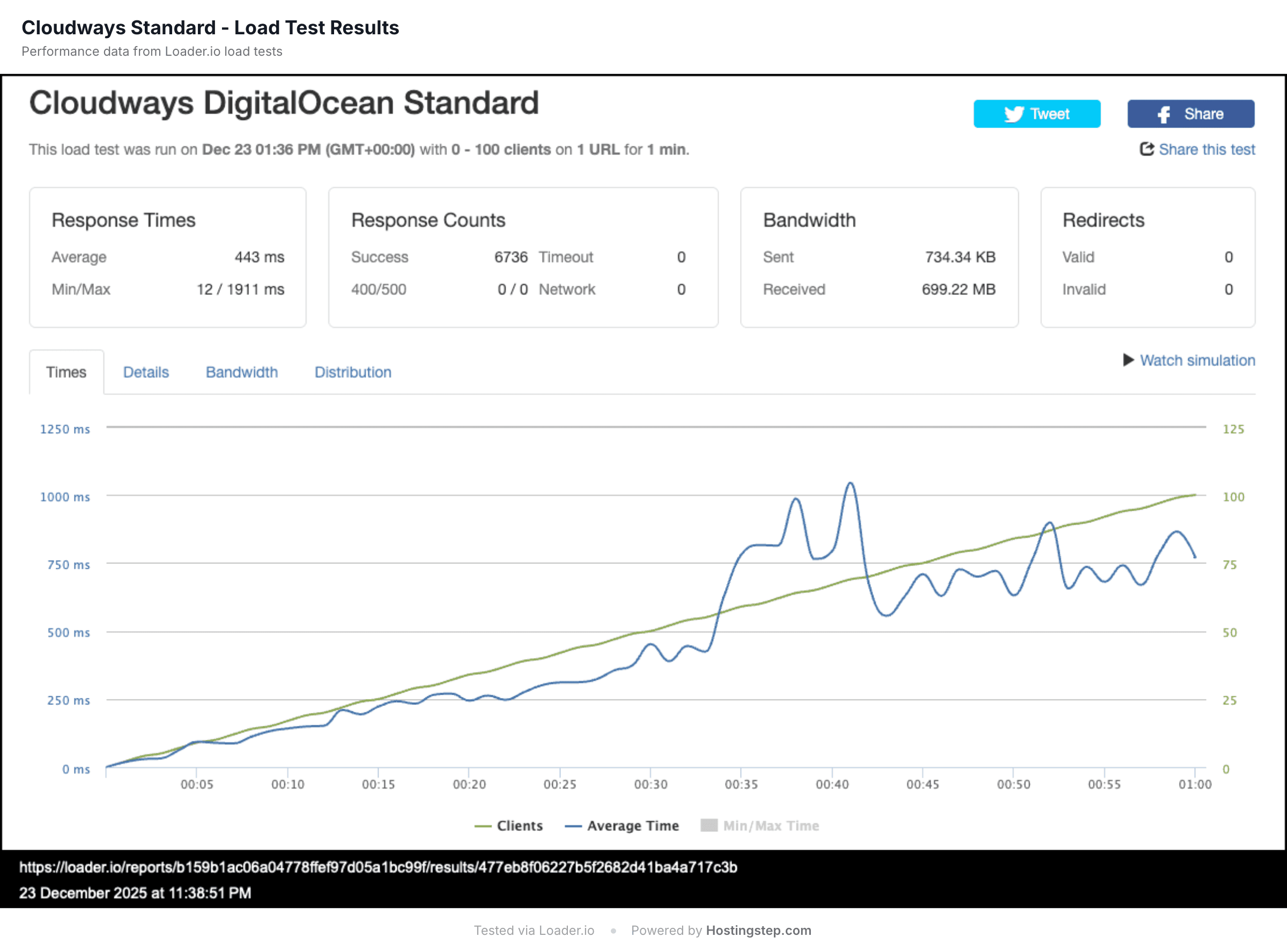Click the 00:45 tick on time axis
Image resolution: width=1287 pixels, height=952 pixels.
tap(923, 784)
